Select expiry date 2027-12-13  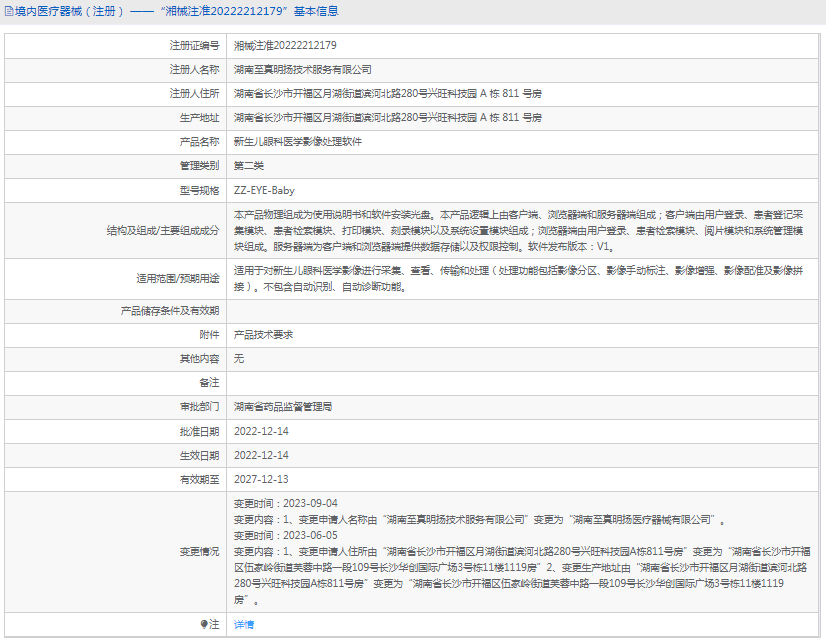(260, 479)
